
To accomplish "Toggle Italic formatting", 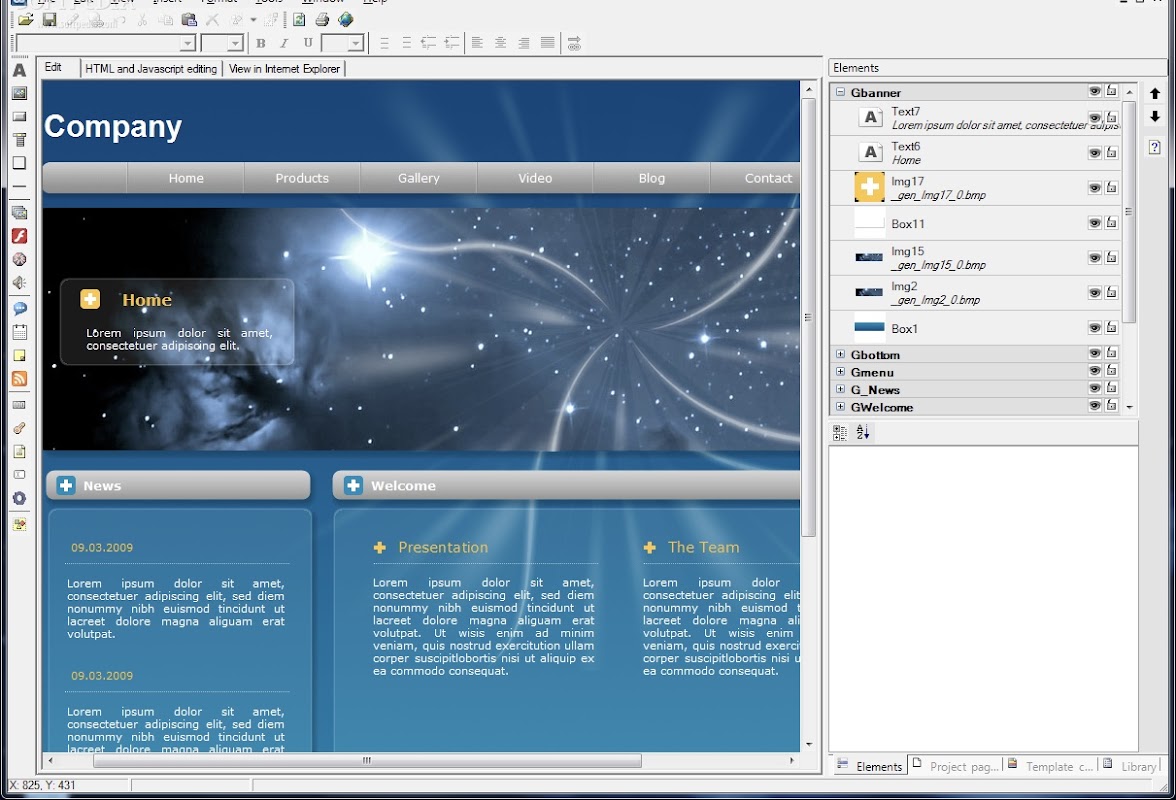I will (284, 43).
